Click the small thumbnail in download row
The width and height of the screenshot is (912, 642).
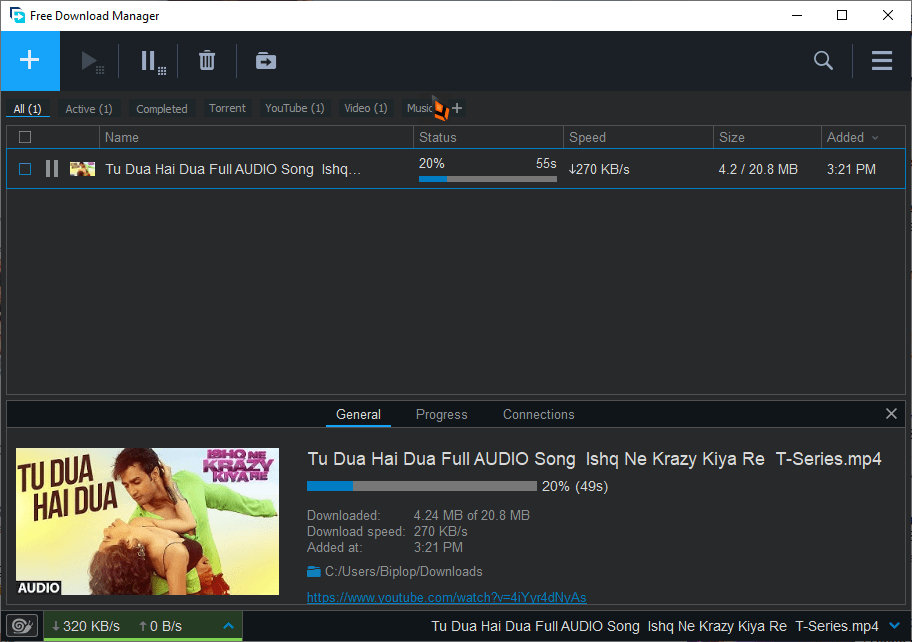pos(82,169)
